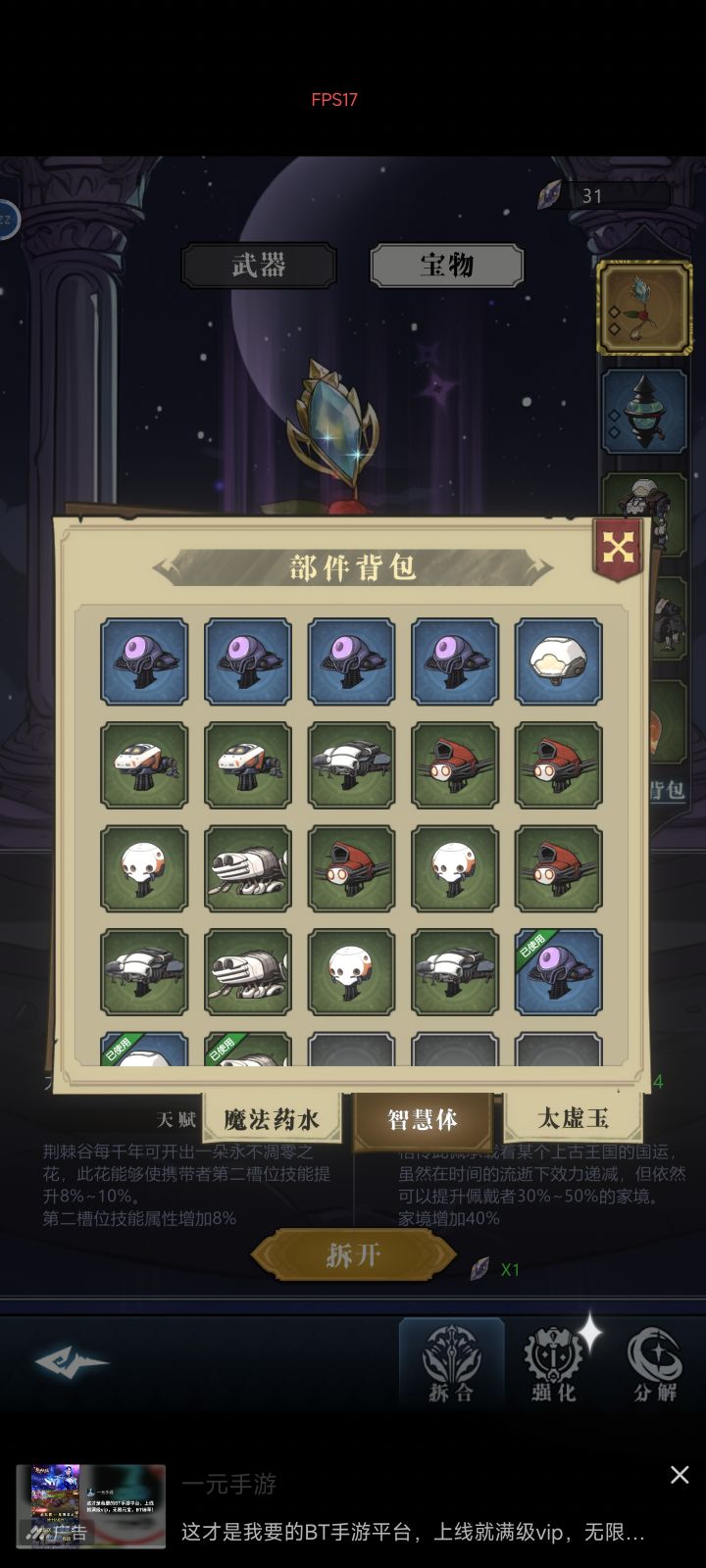Screen dimensions: 706x1568
Task: Dismiss the 一元手游 ad banner
Action: [x=679, y=1475]
